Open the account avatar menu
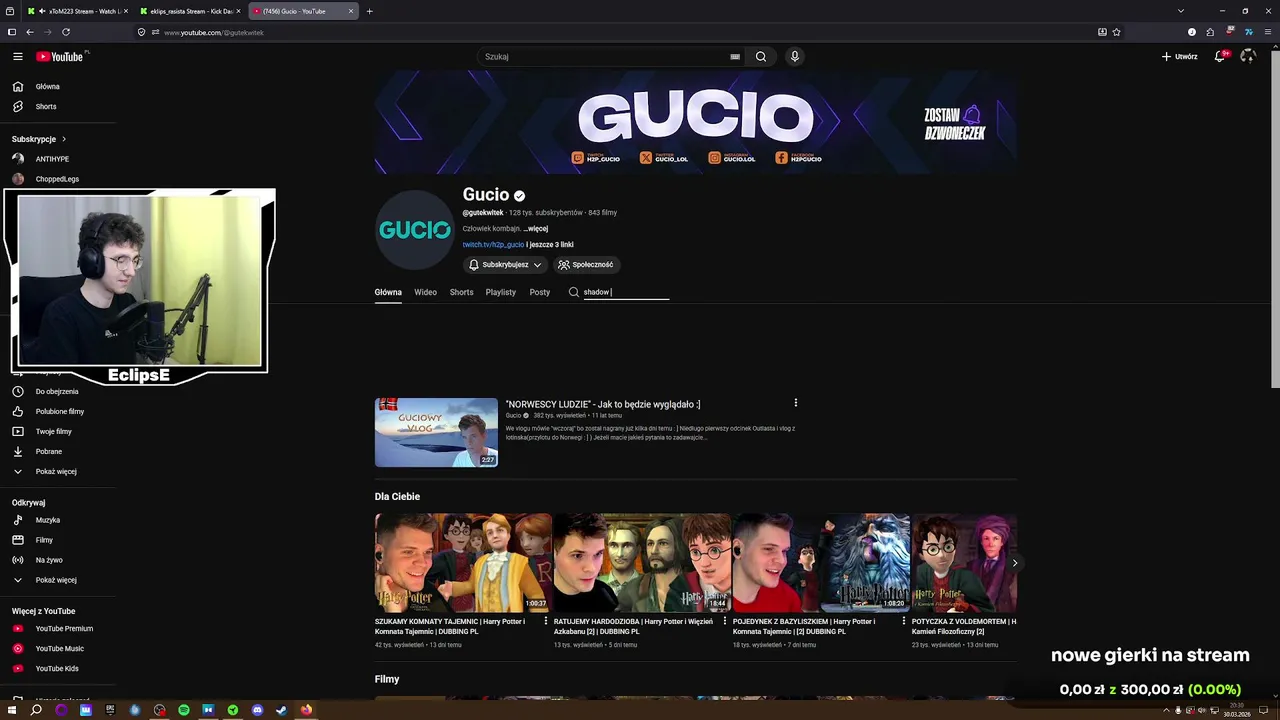The image size is (1280, 720). pyautogui.click(x=1247, y=57)
